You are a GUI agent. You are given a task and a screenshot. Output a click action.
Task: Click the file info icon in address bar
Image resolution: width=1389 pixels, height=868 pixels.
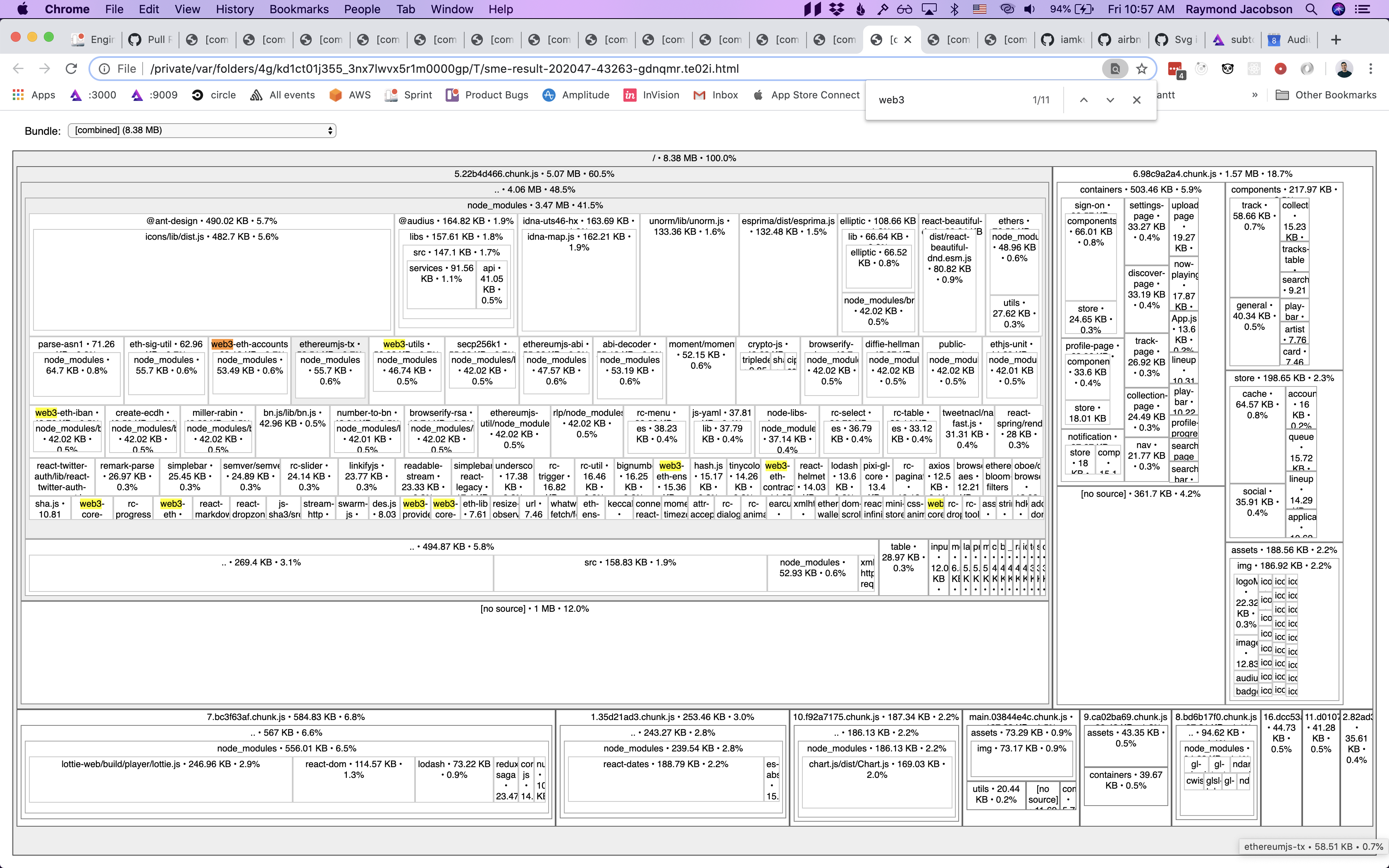[x=105, y=69]
